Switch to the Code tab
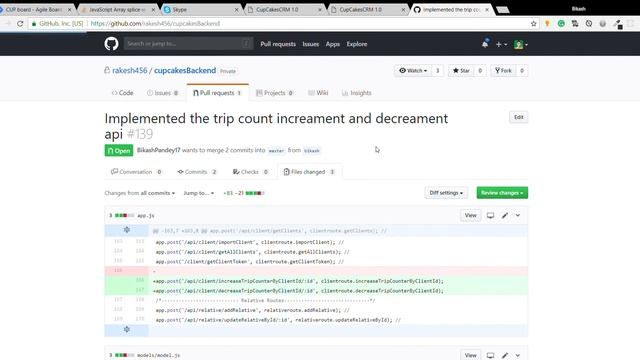The width and height of the screenshot is (640, 360). [122, 93]
